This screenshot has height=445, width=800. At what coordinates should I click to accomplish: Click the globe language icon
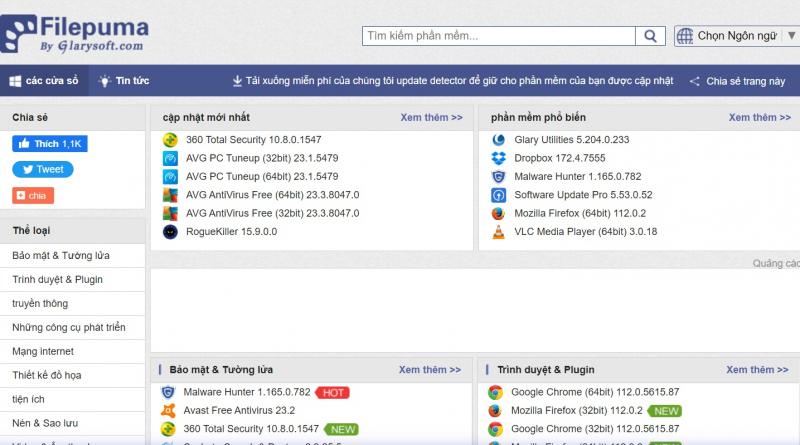[x=685, y=36]
